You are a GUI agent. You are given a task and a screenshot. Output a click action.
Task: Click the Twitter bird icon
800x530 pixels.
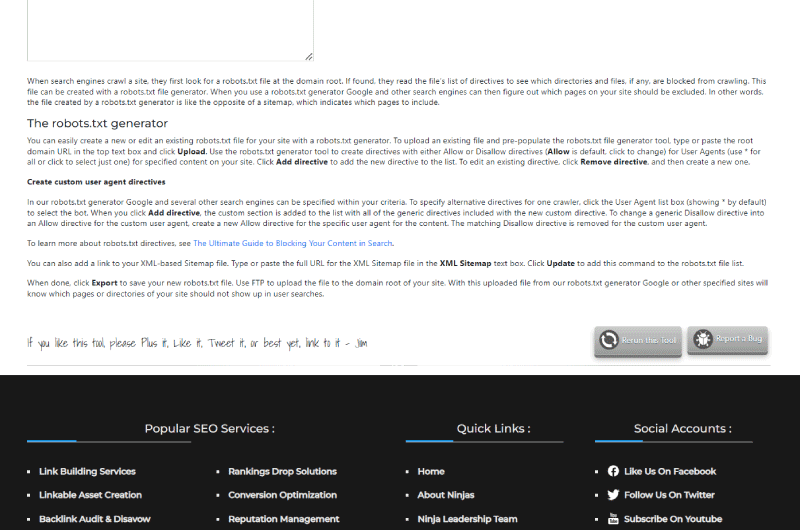click(613, 495)
